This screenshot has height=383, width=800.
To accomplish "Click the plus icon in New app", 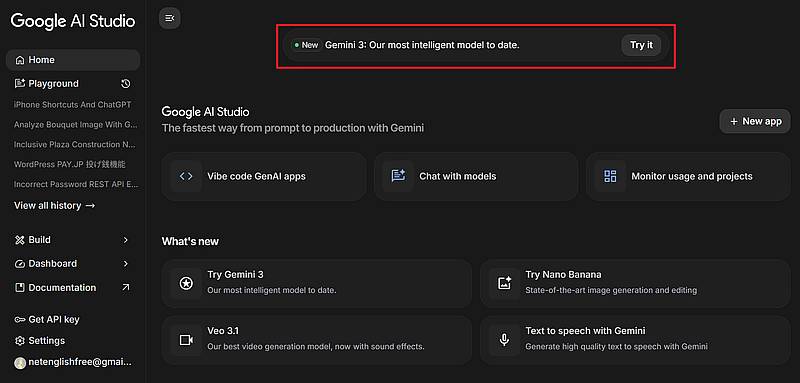I will pos(734,121).
